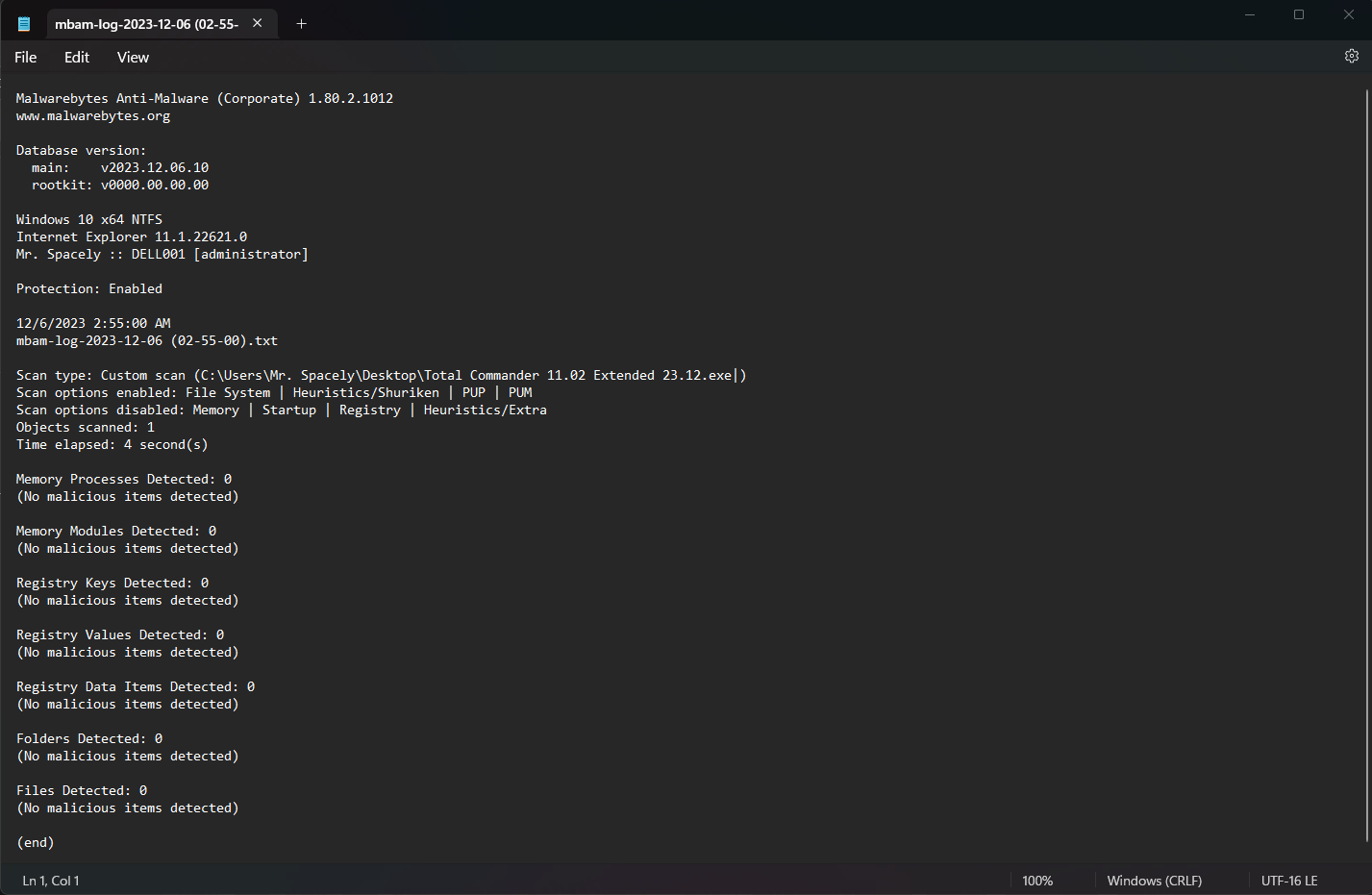Open the Edit menu
The height and width of the screenshot is (895, 1372).
pos(77,58)
